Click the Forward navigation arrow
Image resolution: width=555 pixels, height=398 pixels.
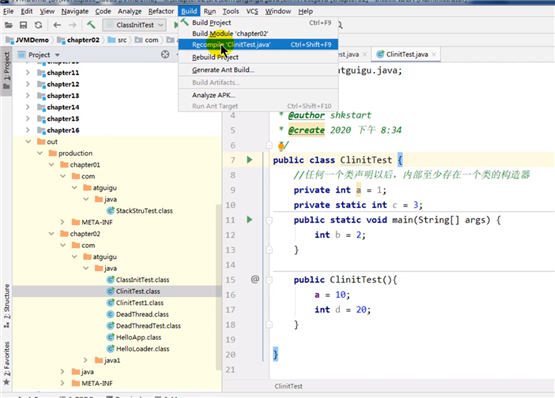tap(72, 25)
